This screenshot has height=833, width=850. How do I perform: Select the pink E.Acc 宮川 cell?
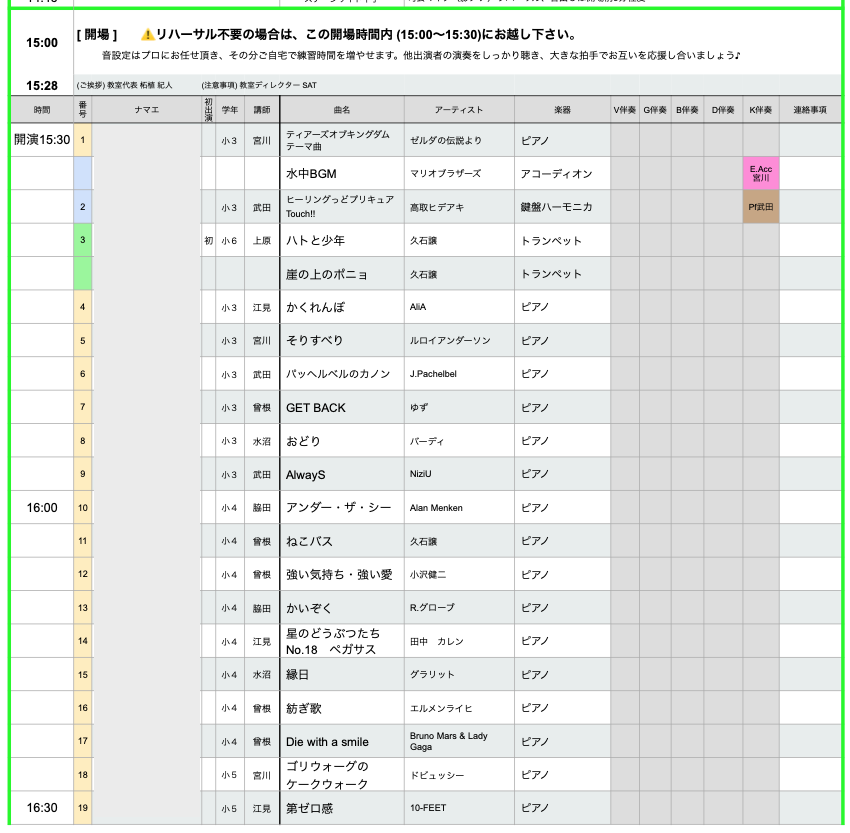760,174
